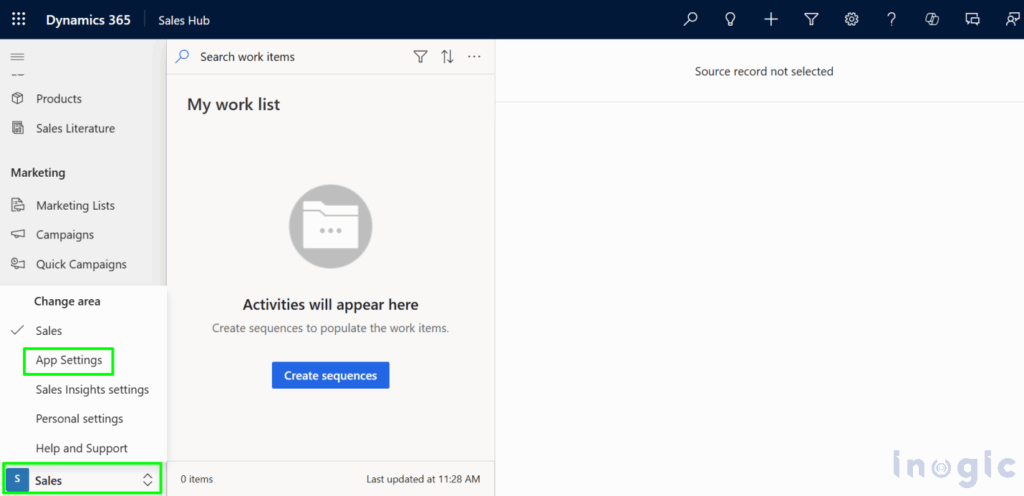The width and height of the screenshot is (1024, 496).
Task: Collapse the hamburger navigation menu
Action: (17, 57)
